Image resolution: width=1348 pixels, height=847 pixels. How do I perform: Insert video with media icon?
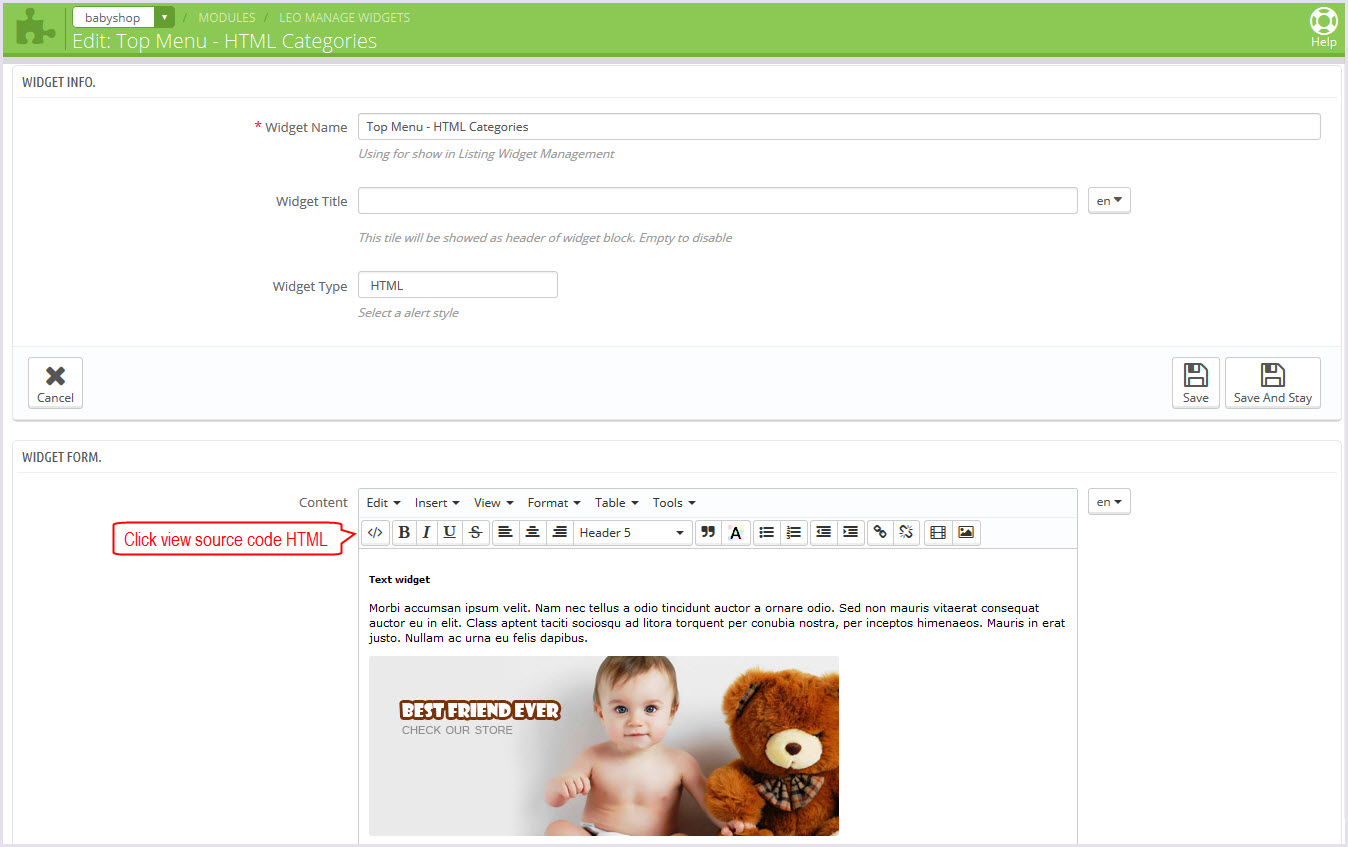[937, 533]
